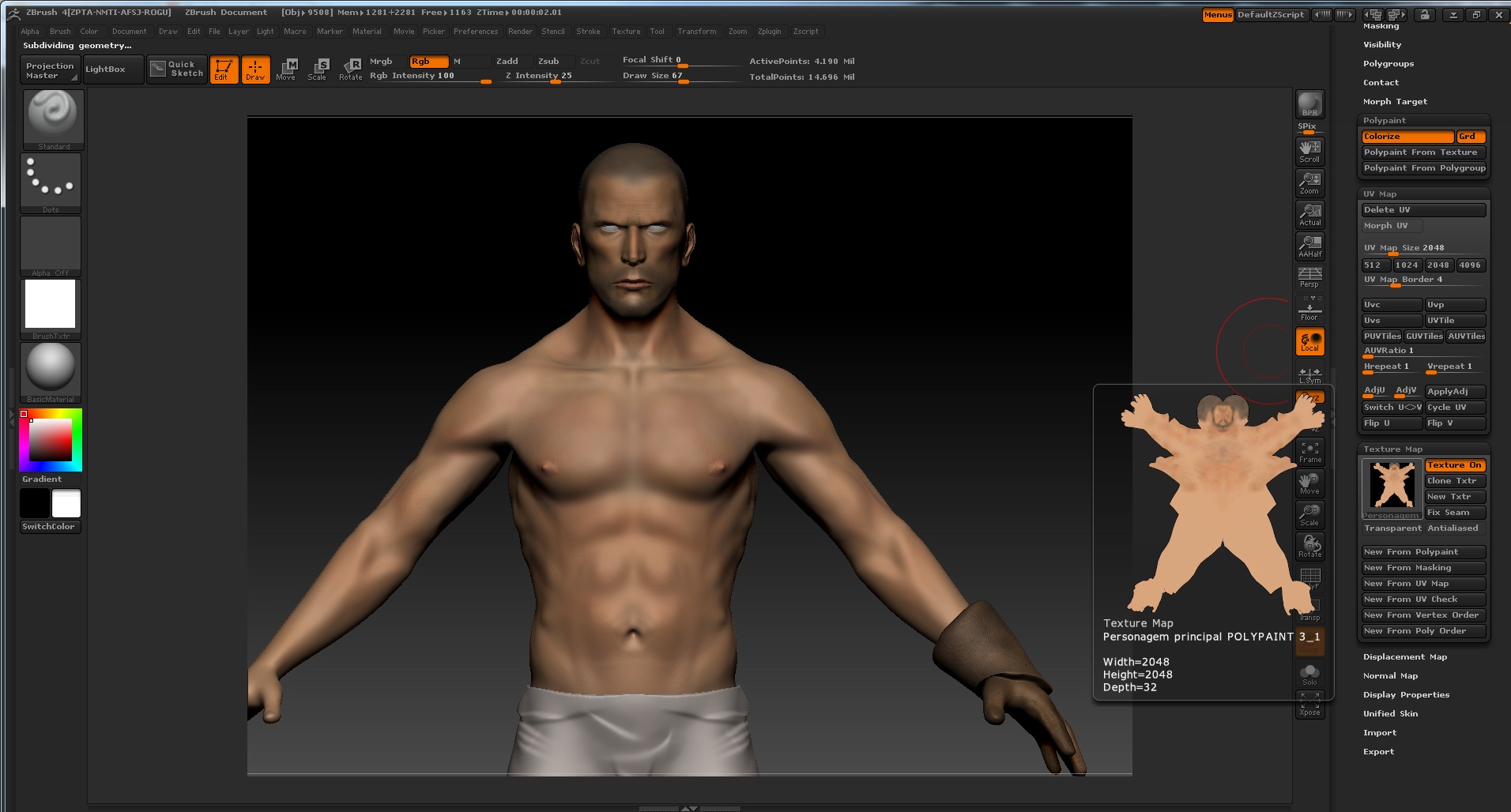The width and height of the screenshot is (1511, 812).
Task: Toggle the Floor grid
Action: tap(1309, 309)
